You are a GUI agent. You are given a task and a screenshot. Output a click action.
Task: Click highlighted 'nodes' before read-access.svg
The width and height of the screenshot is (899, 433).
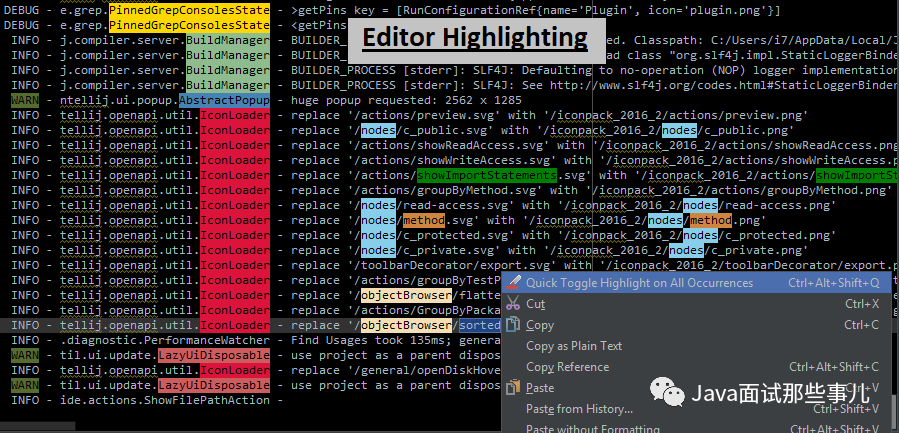378,205
